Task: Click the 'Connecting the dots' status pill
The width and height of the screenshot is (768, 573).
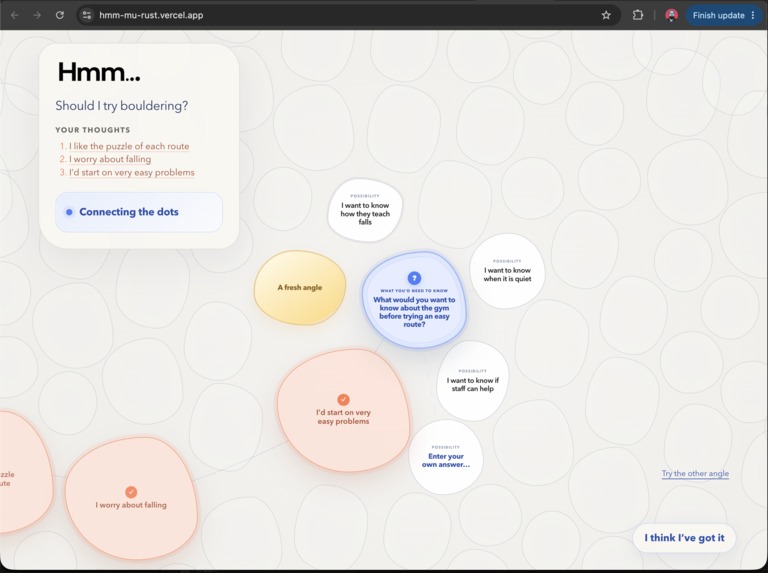Action: click(139, 212)
